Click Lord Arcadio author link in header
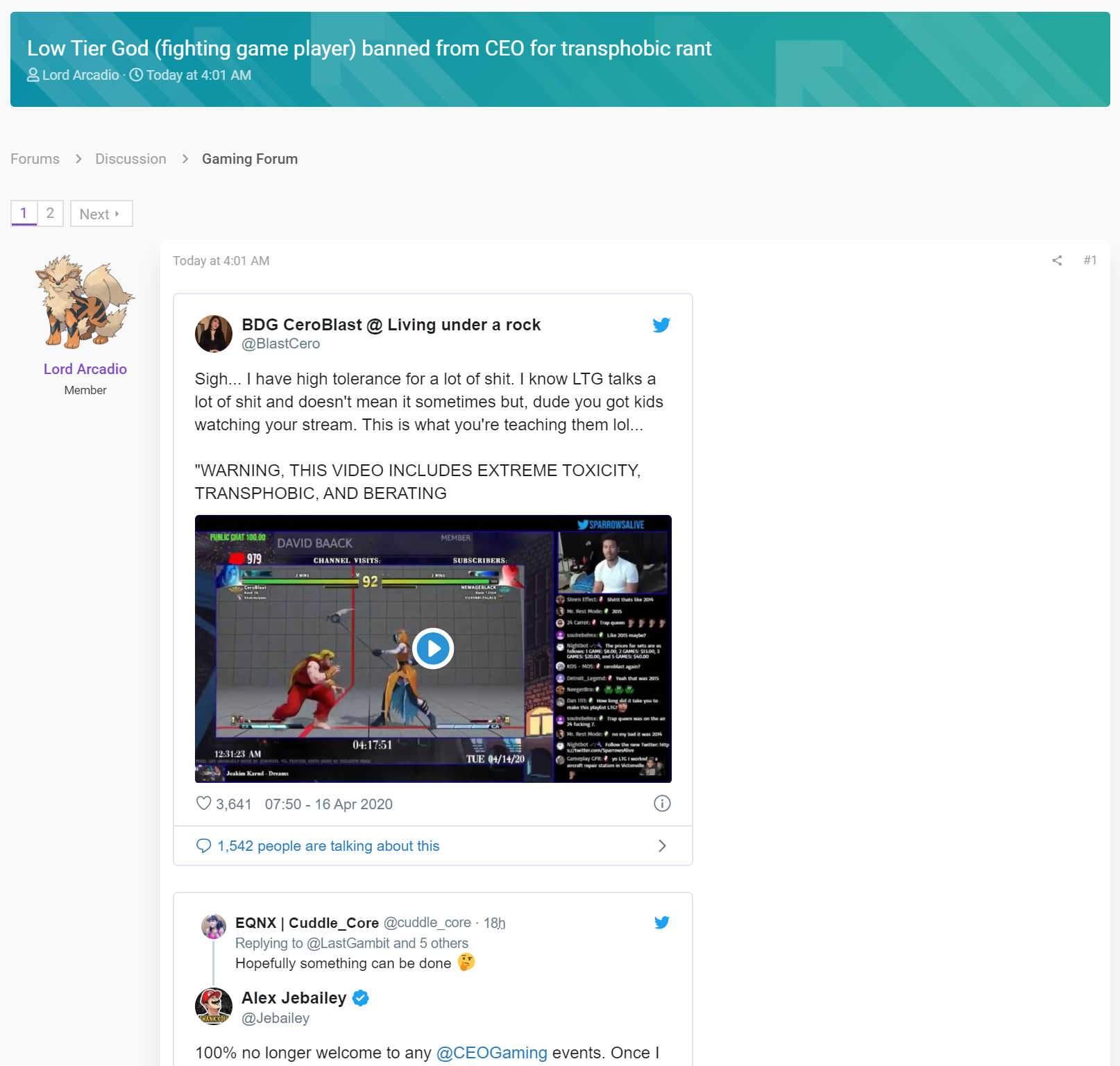Viewport: 1120px width, 1066px height. click(80, 75)
